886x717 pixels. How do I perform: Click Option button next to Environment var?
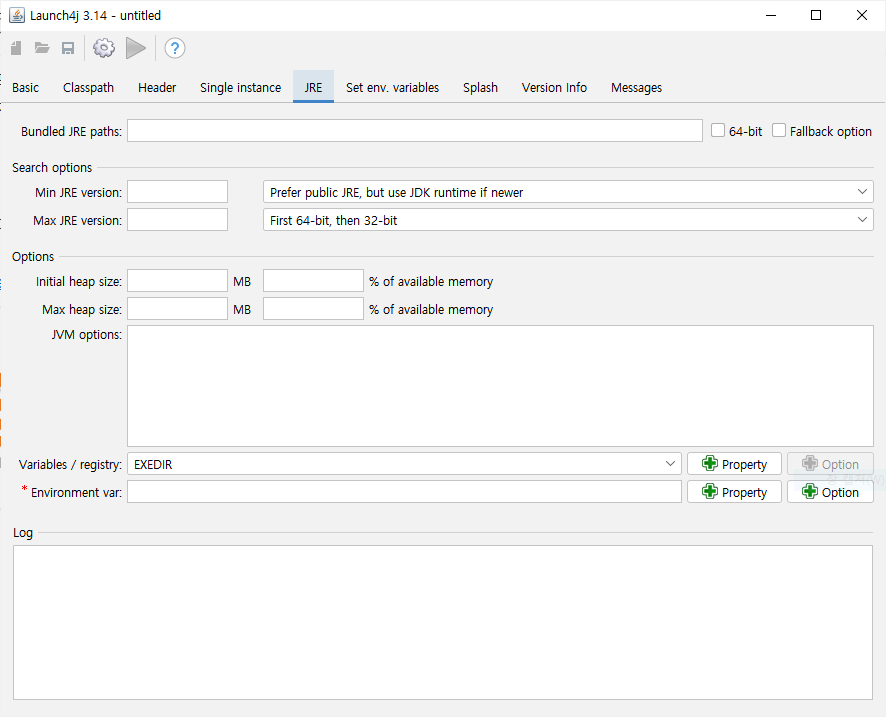pos(830,492)
